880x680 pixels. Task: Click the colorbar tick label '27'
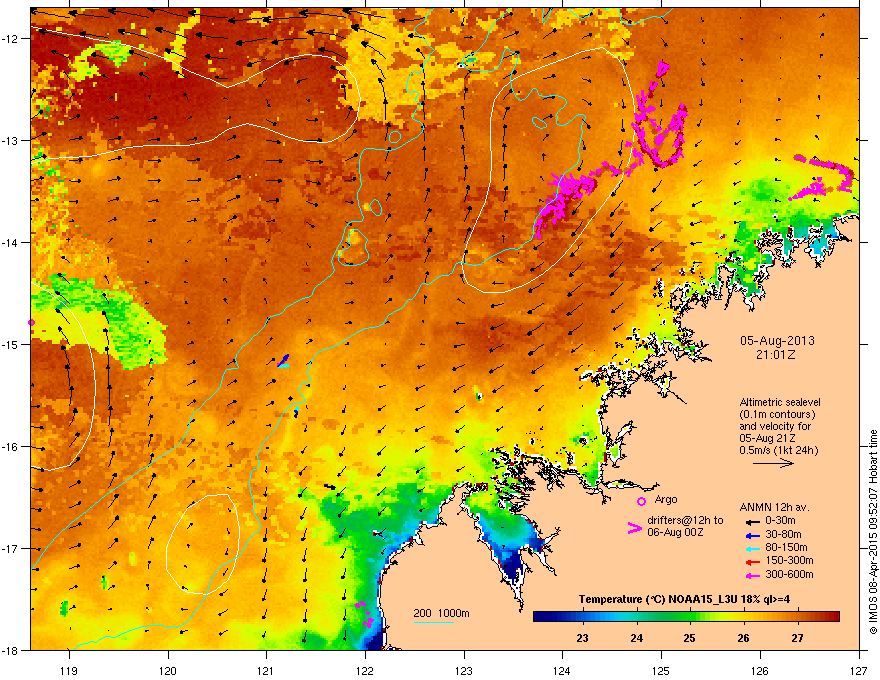pyautogui.click(x=798, y=638)
